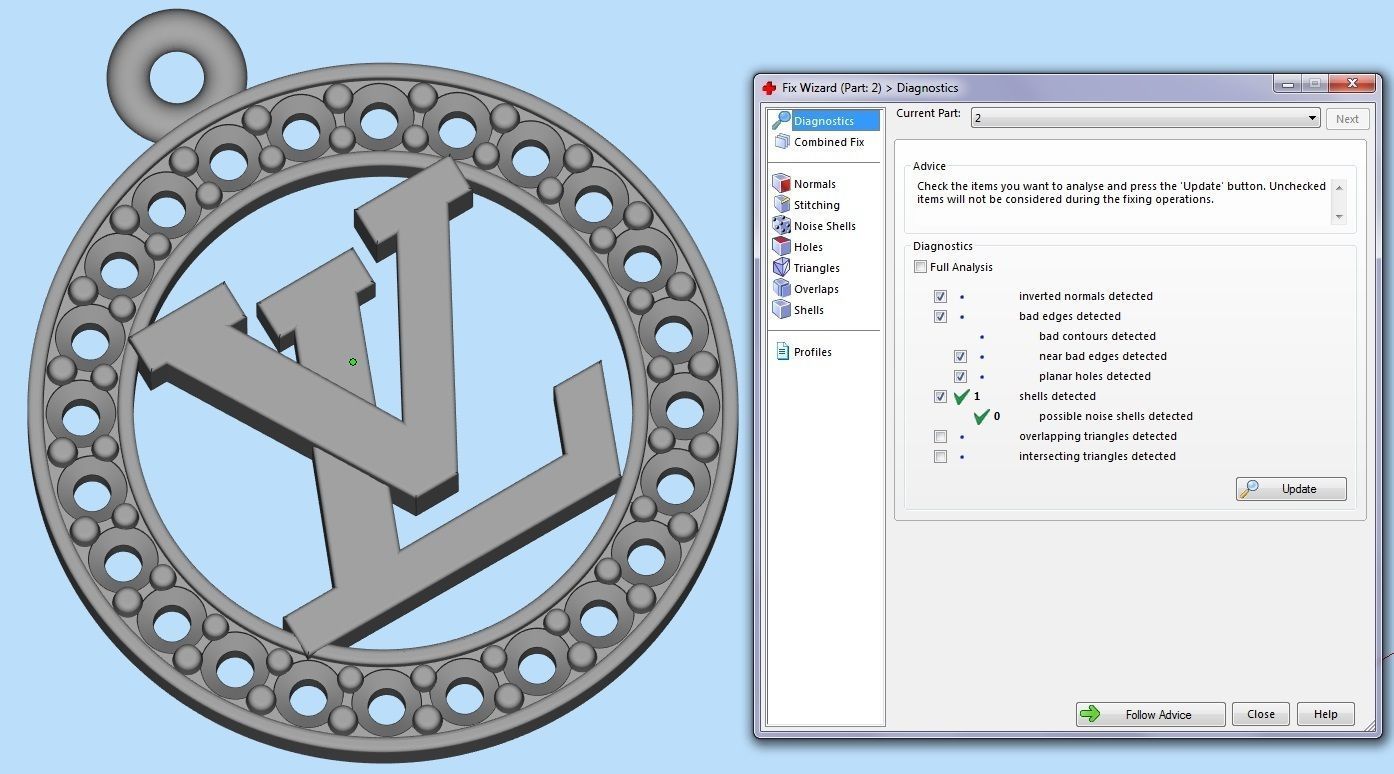The height and width of the screenshot is (774, 1394).
Task: Click the Triangles icon
Action: 781,267
